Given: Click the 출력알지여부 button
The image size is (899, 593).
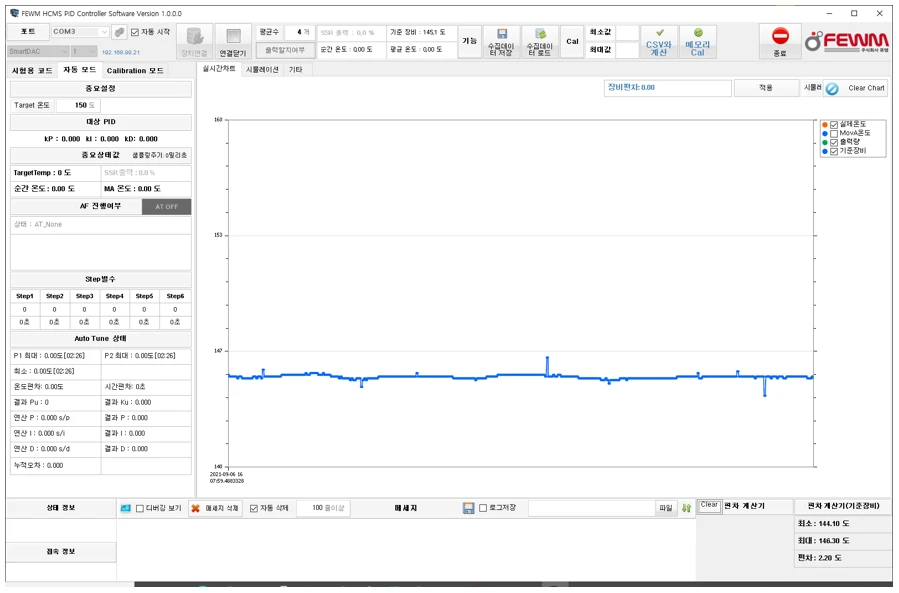Looking at the screenshot, I should pyautogui.click(x=285, y=50).
